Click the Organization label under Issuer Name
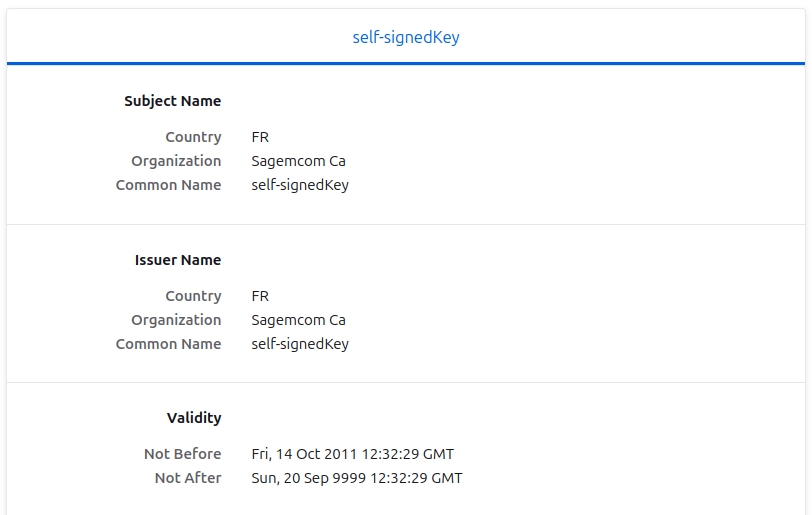The height and width of the screenshot is (515, 812). pyautogui.click(x=176, y=320)
